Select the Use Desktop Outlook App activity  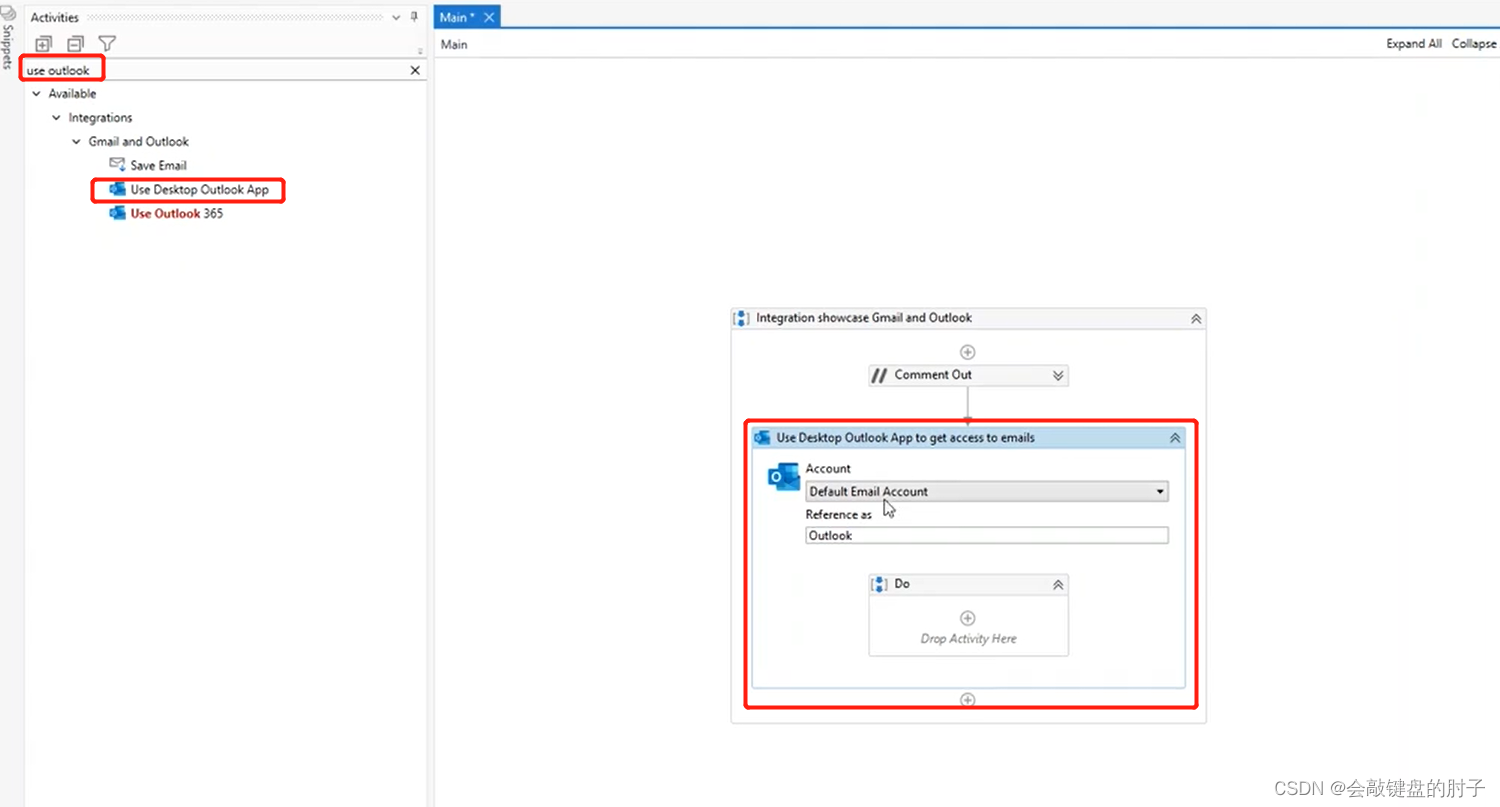pyautogui.click(x=199, y=190)
